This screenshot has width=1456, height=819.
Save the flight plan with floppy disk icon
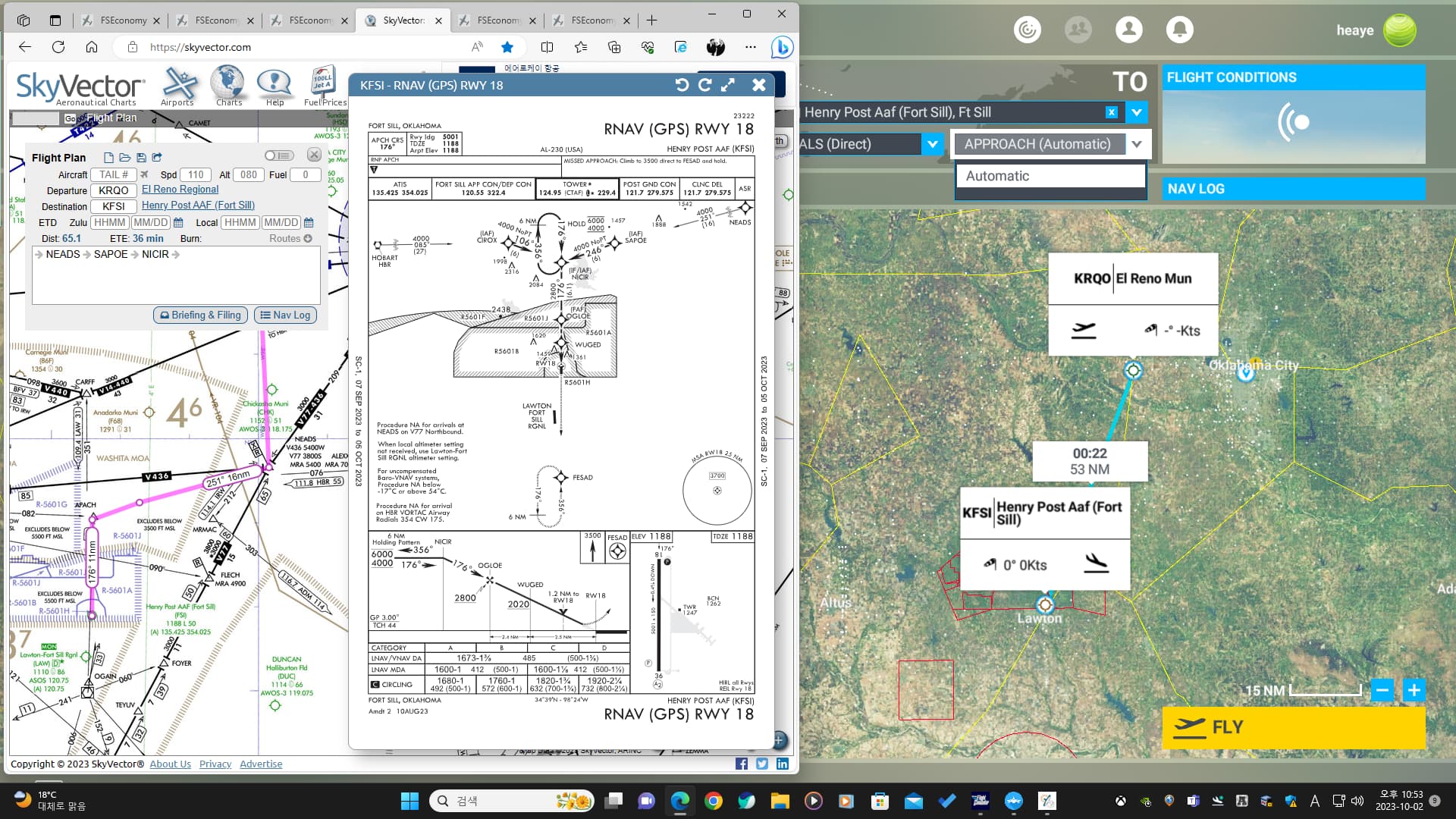(x=141, y=158)
